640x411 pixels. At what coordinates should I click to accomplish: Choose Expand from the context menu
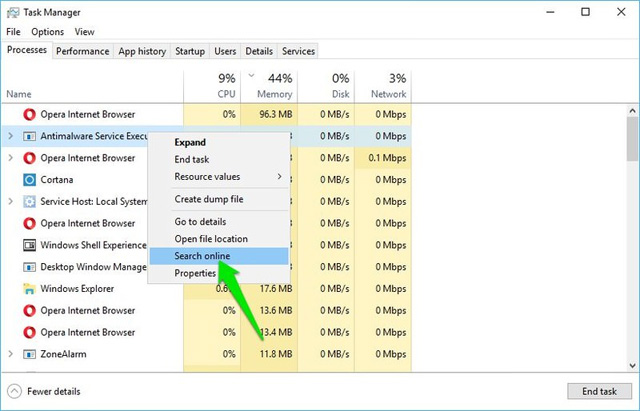(219, 142)
